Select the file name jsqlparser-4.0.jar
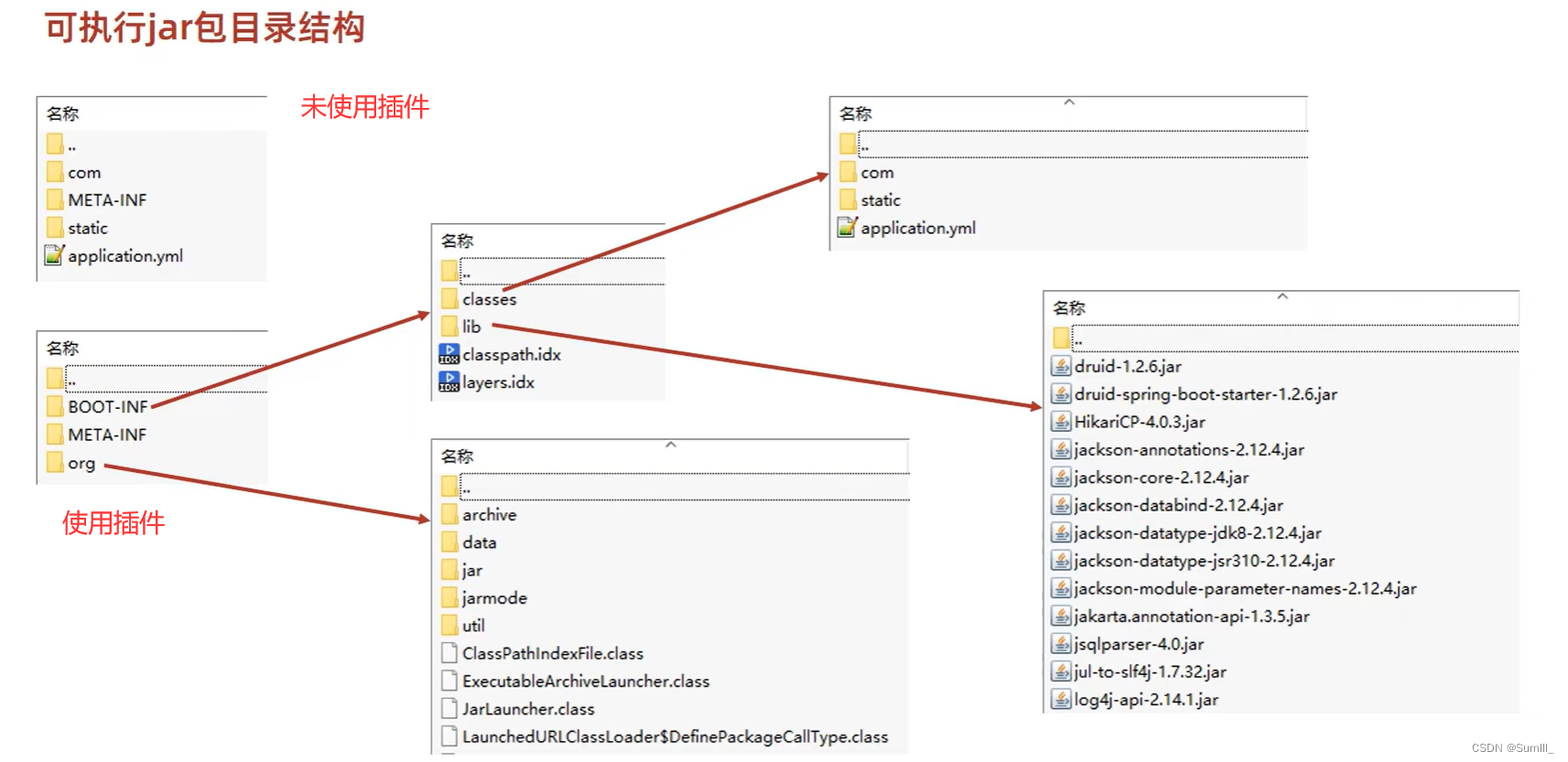 (x=1139, y=644)
